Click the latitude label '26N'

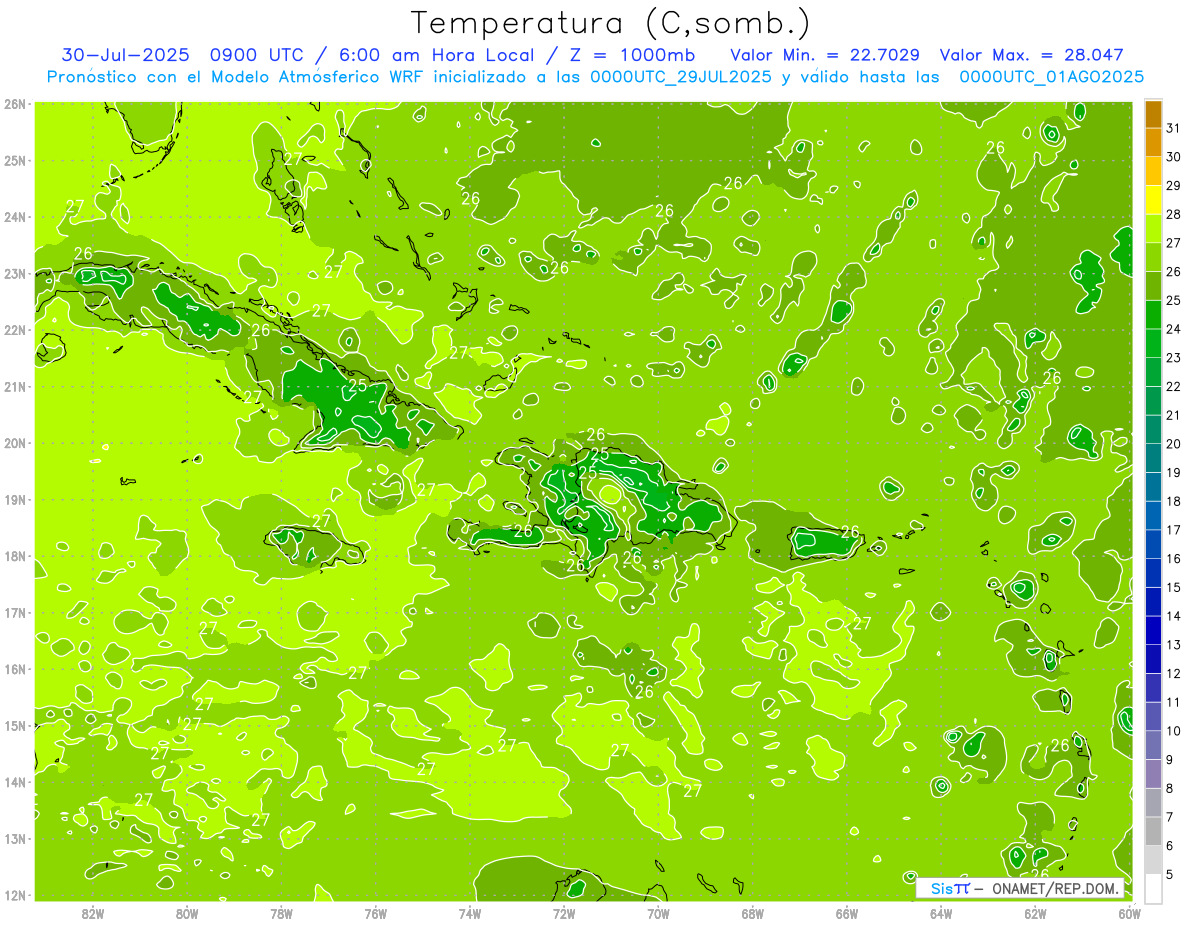15,104
